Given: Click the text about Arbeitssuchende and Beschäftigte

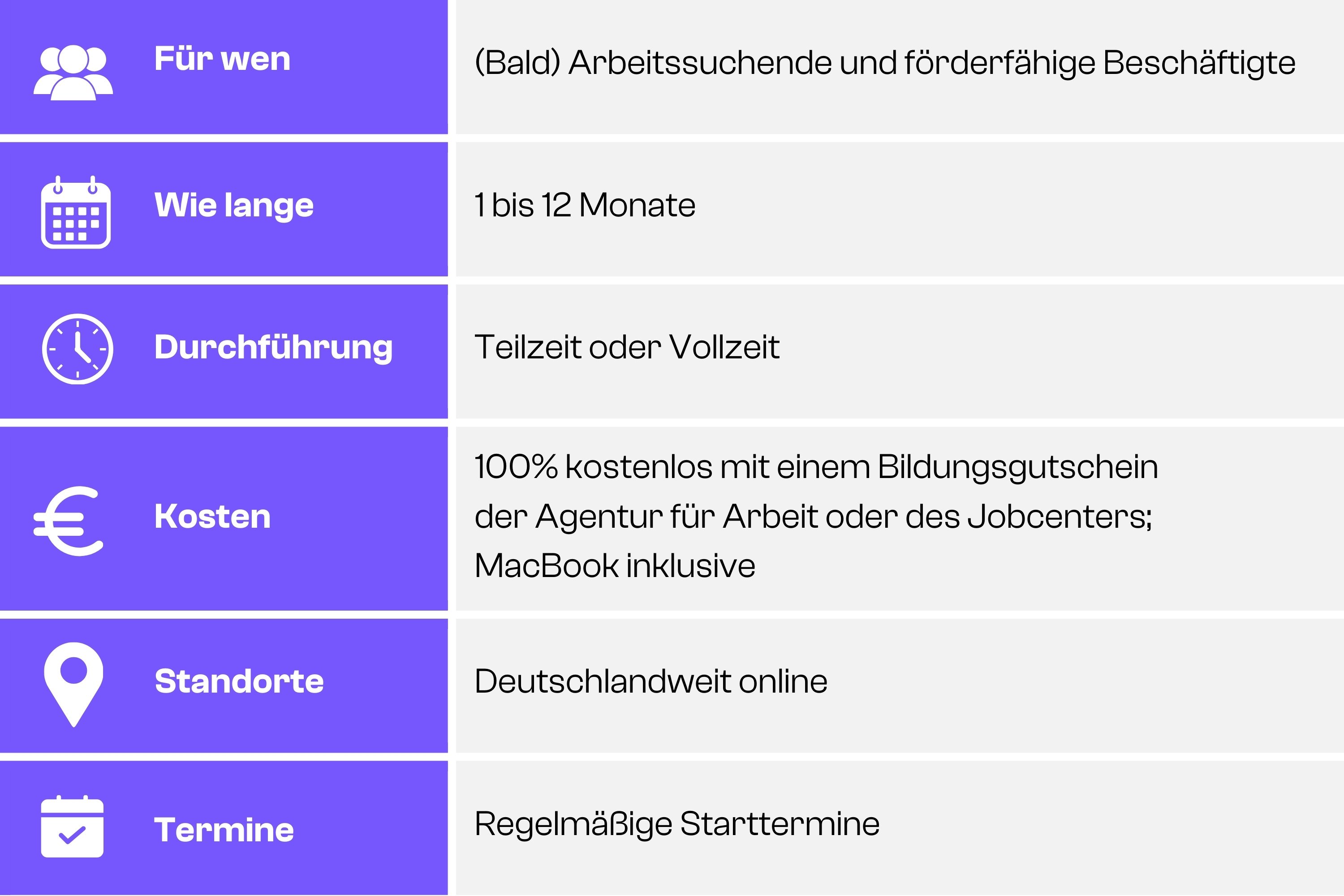Looking at the screenshot, I should 884,62.
